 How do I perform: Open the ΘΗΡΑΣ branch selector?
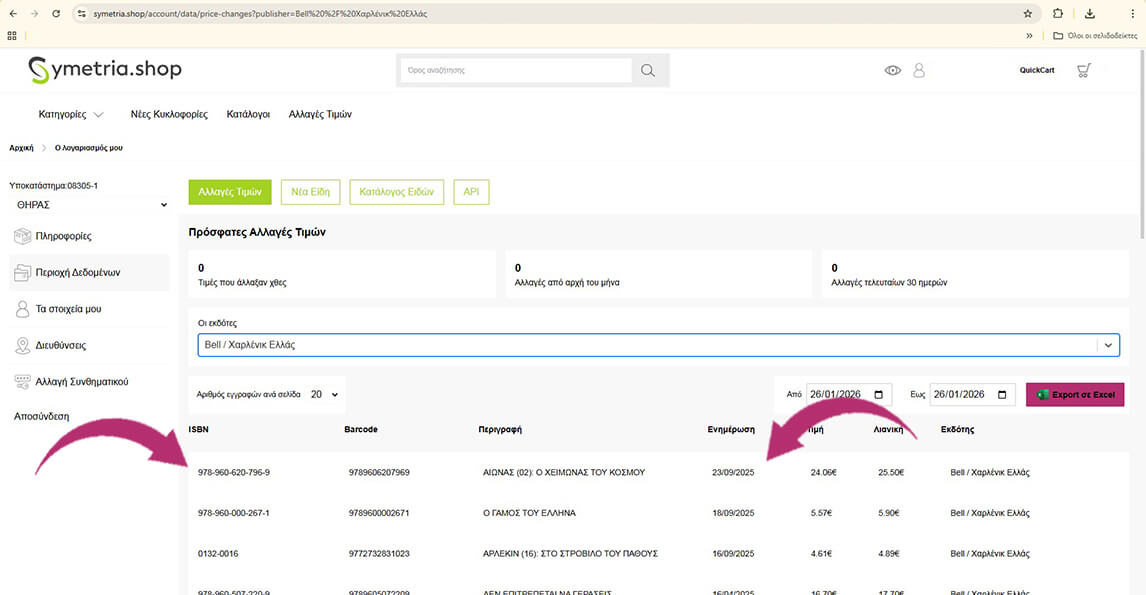[89, 205]
